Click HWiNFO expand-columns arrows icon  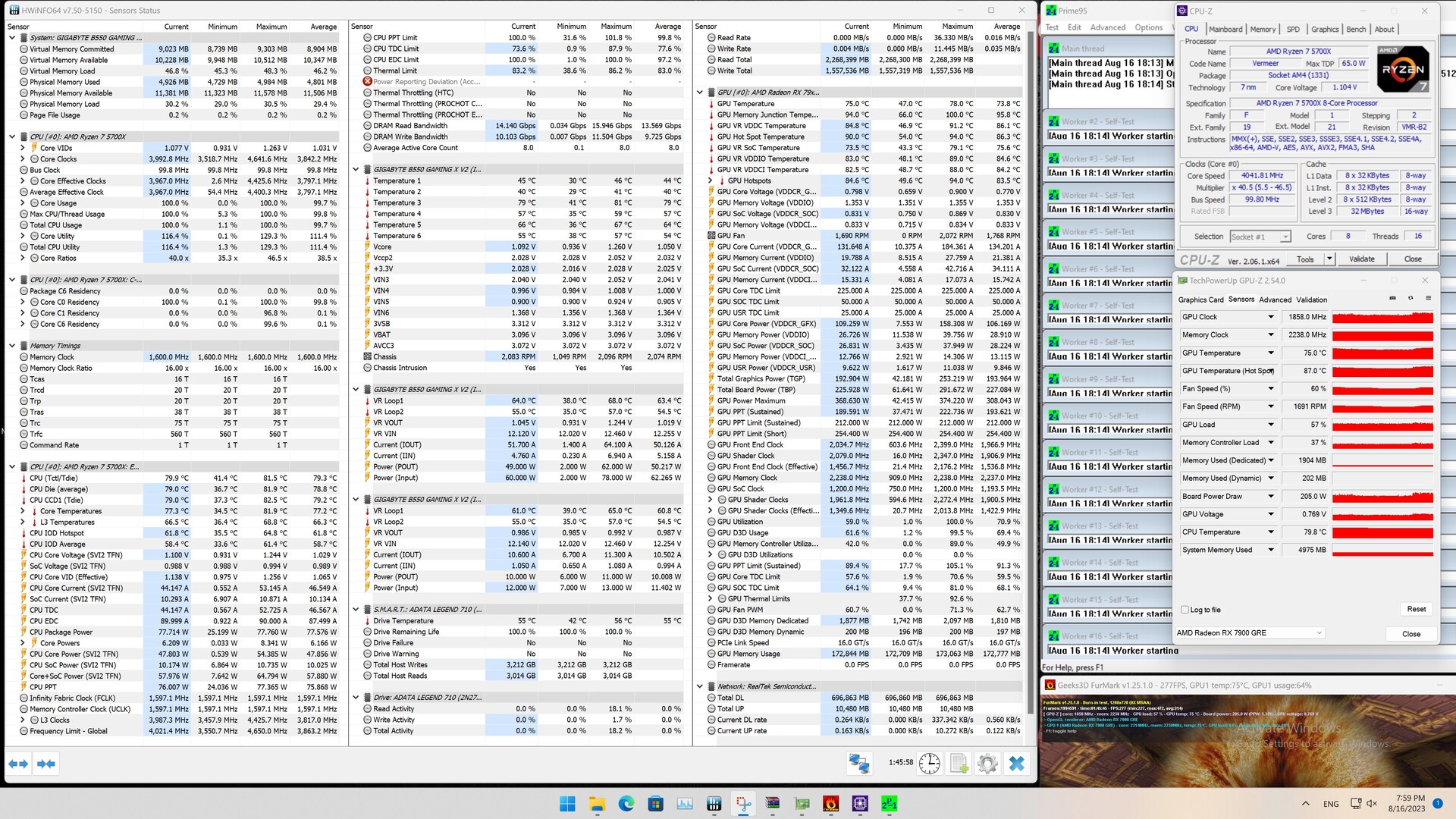coord(18,764)
